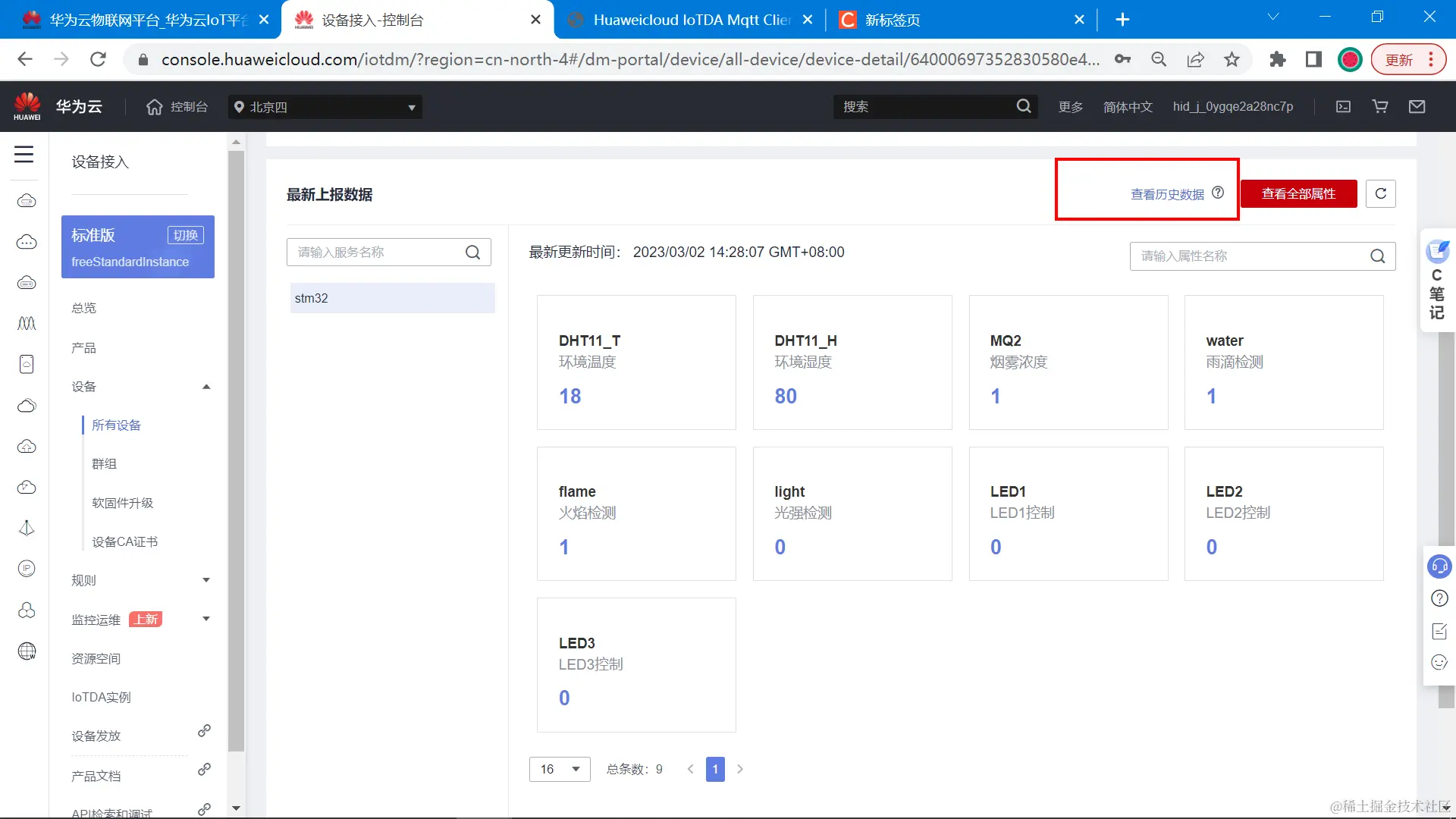The width and height of the screenshot is (1456, 819).
Task: Click the DHT11_T 环境温度 card
Action: pos(636,362)
